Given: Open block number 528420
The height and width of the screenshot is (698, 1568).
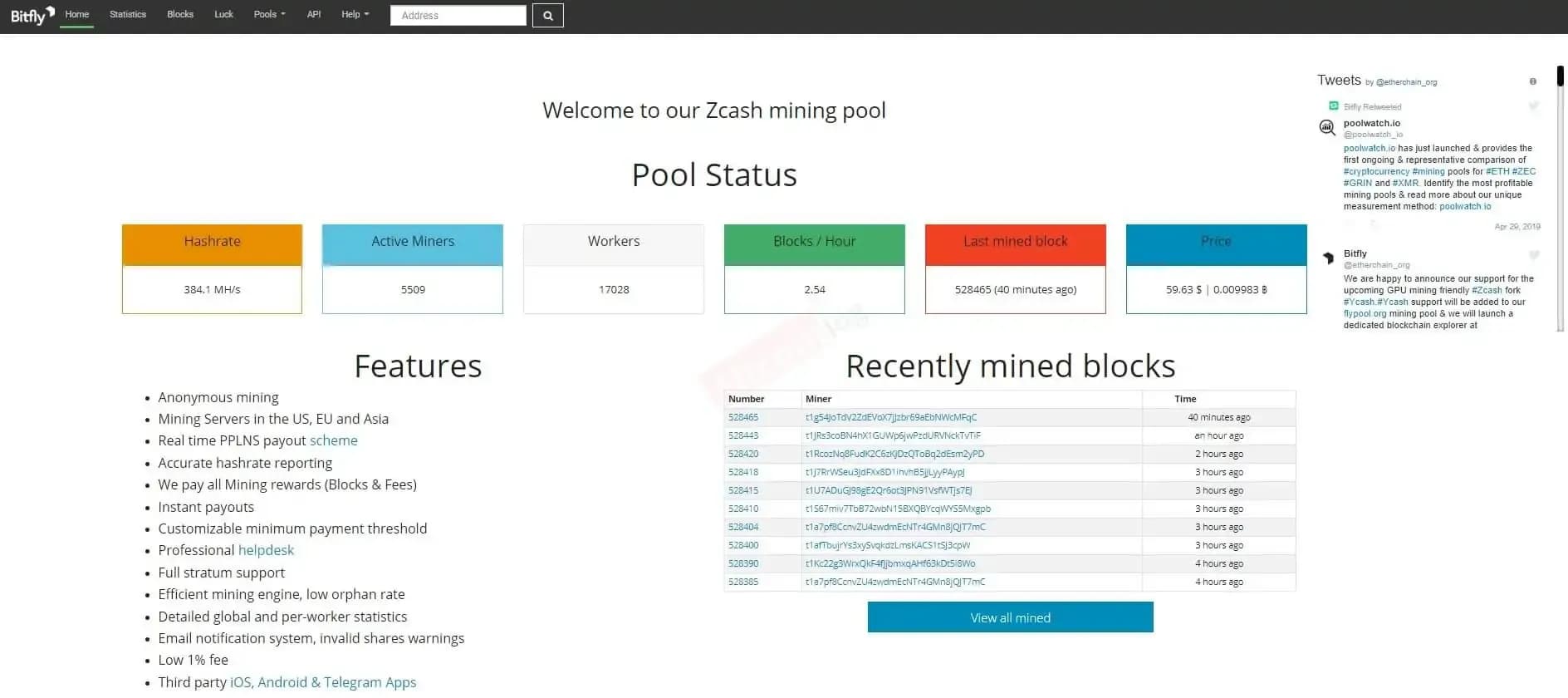Looking at the screenshot, I should (x=743, y=454).
